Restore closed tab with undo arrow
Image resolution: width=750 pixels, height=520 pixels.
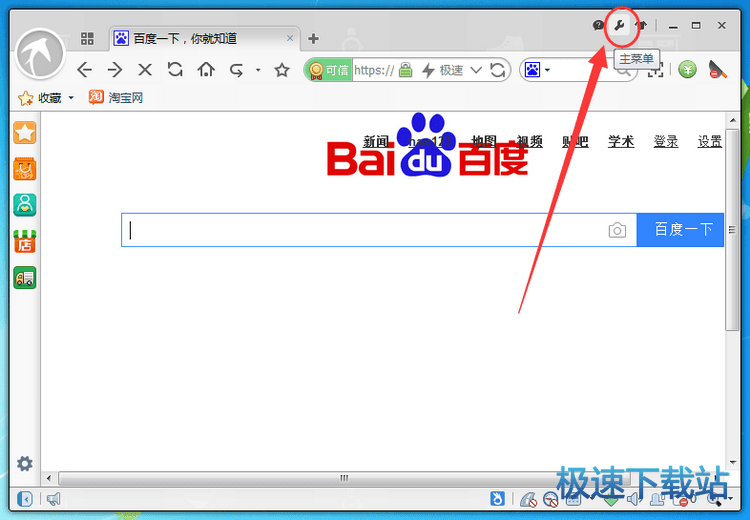pos(237,70)
